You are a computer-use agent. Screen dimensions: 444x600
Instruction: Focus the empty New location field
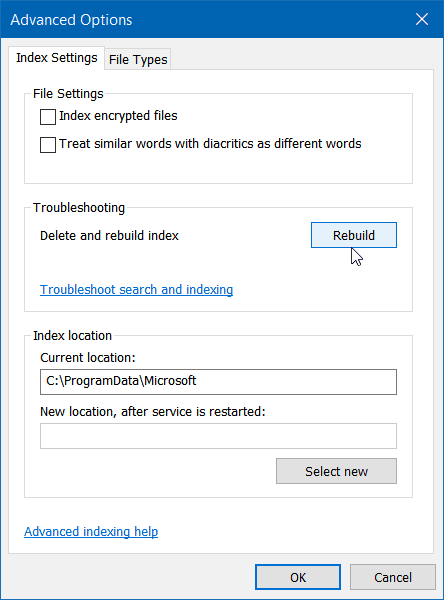point(218,435)
